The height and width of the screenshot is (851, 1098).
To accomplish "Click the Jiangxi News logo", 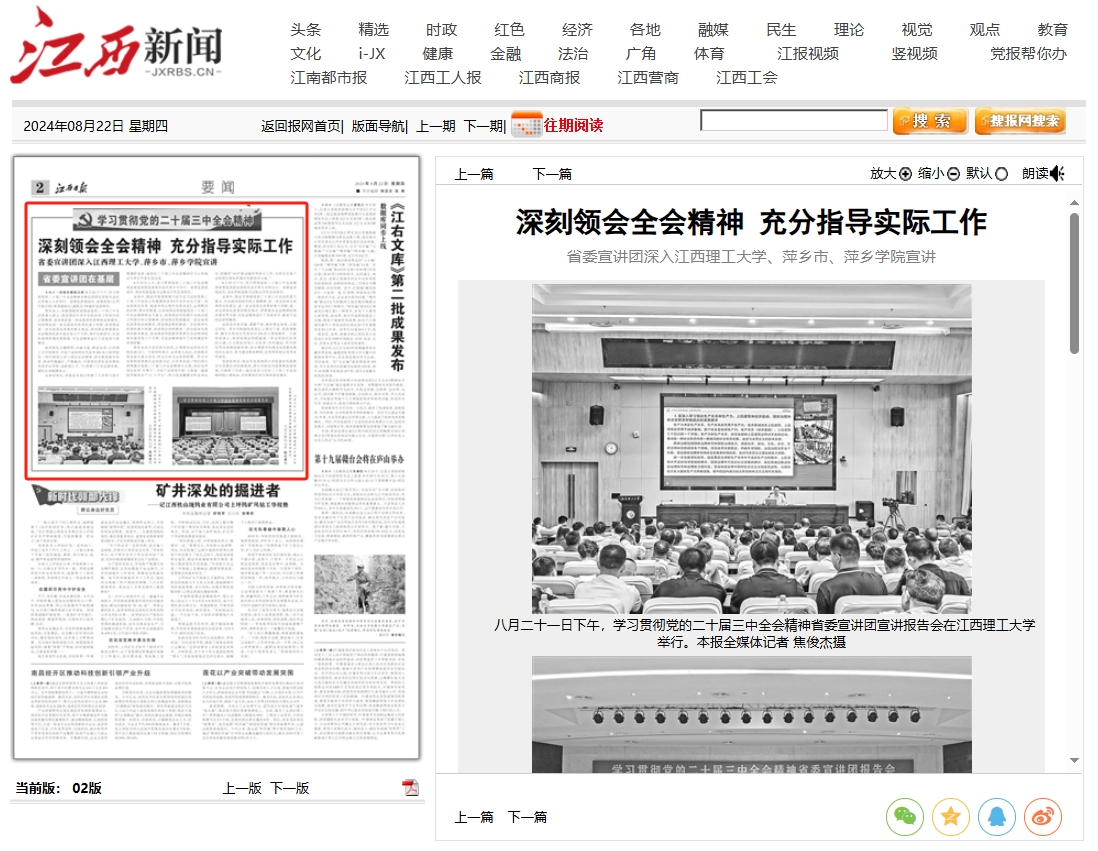I will click(116, 46).
